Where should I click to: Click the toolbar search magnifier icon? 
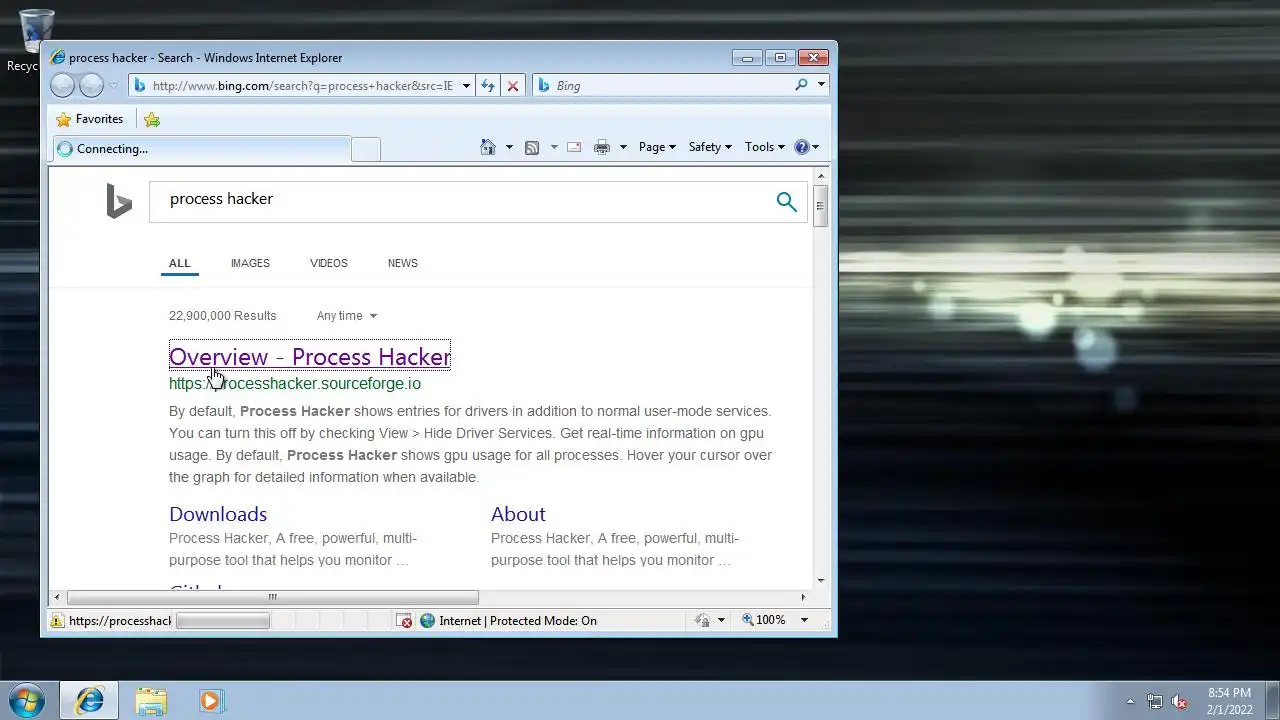point(801,85)
